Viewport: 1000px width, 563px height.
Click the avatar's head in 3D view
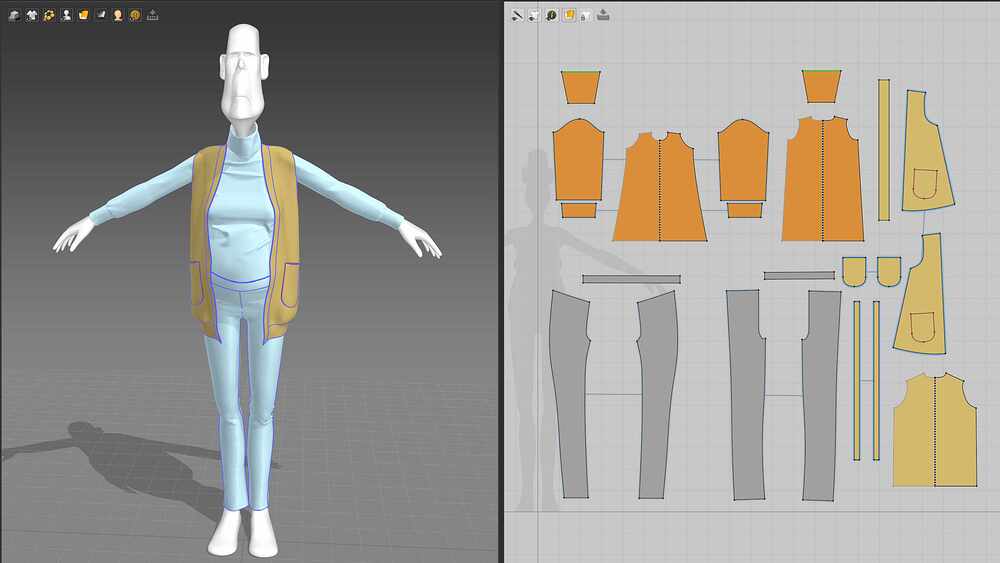[x=244, y=70]
